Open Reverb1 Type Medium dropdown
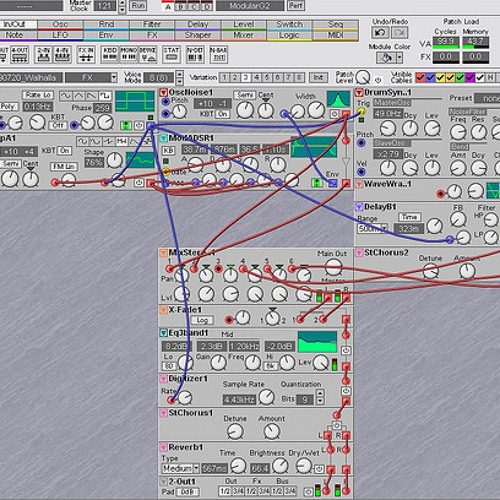This screenshot has width=500, height=500. (x=196, y=469)
